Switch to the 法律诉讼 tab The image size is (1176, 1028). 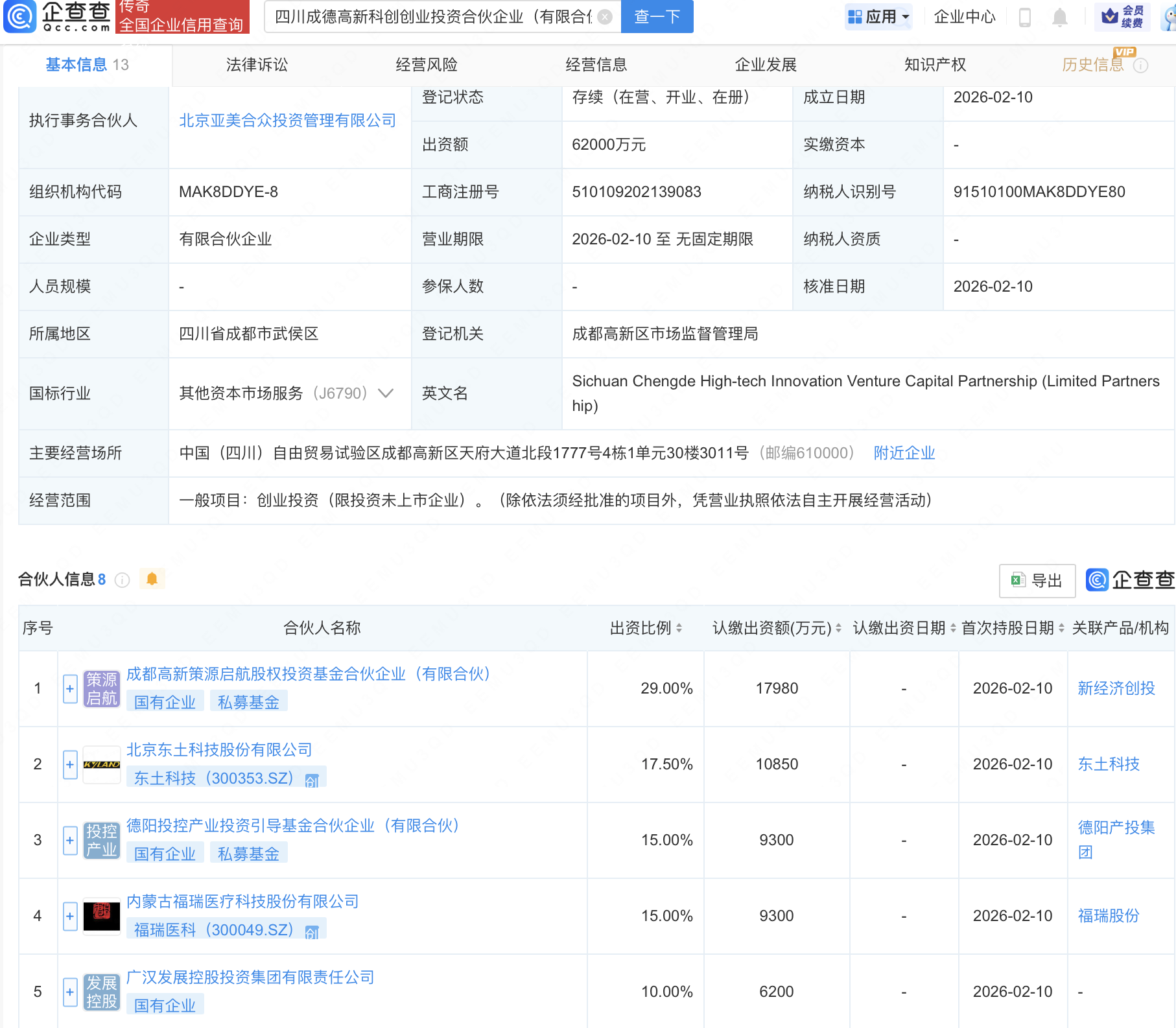(257, 65)
